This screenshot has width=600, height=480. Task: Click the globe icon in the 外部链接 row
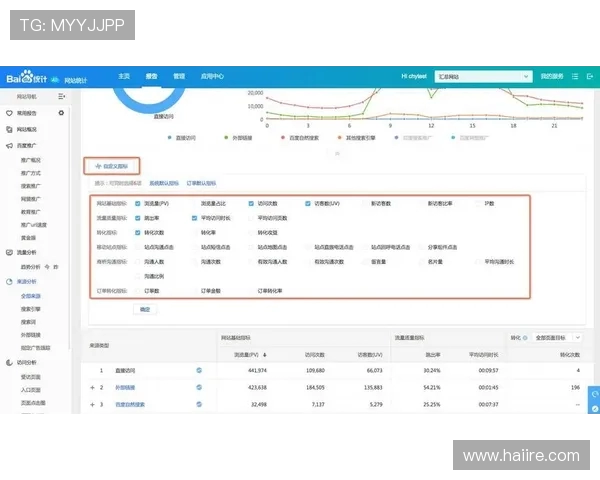click(199, 387)
